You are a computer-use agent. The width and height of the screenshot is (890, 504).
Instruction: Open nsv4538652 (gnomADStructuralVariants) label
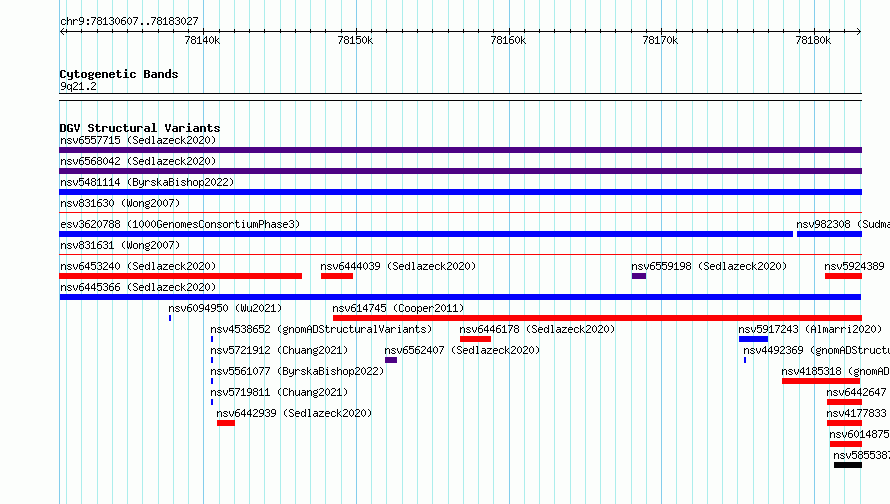(x=321, y=329)
